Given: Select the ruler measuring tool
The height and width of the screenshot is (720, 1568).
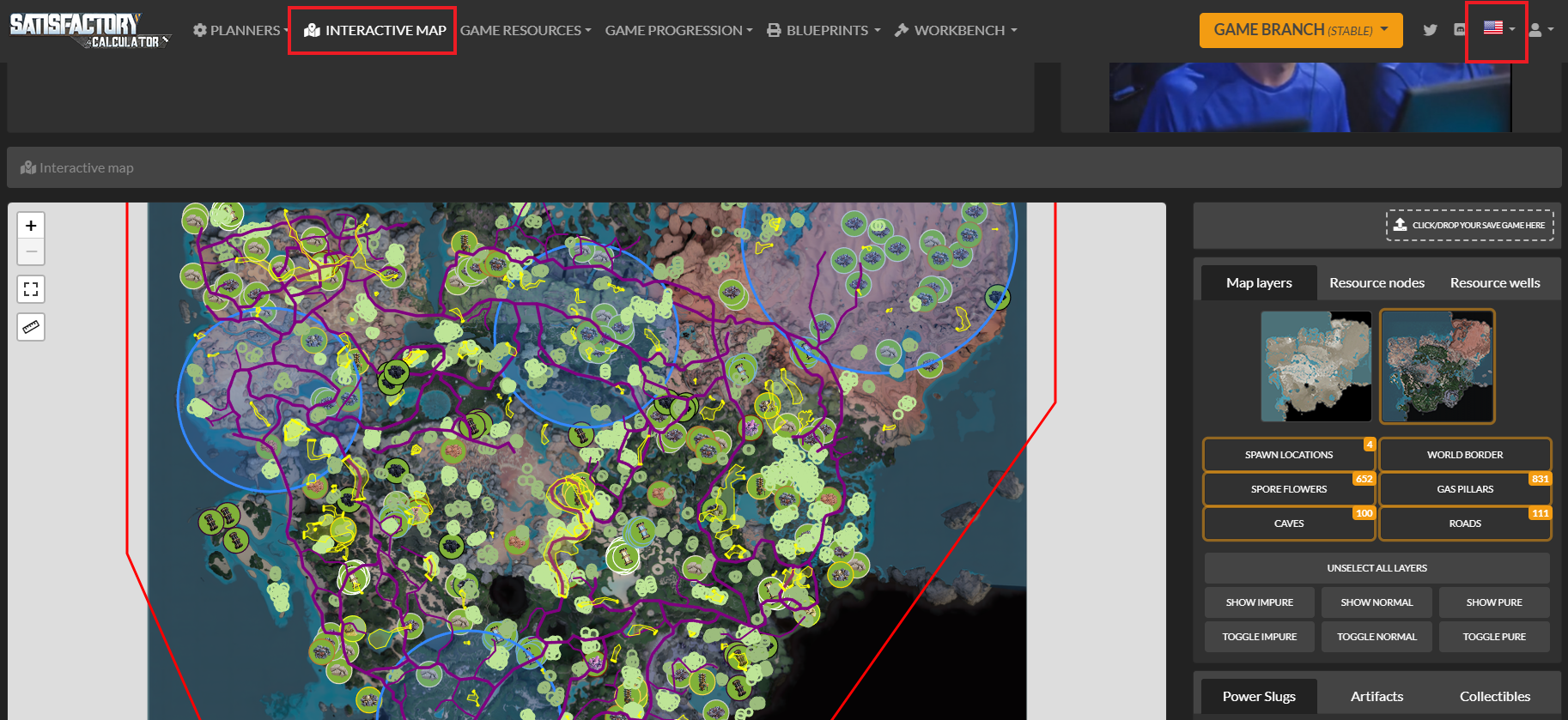Looking at the screenshot, I should pos(31,327).
